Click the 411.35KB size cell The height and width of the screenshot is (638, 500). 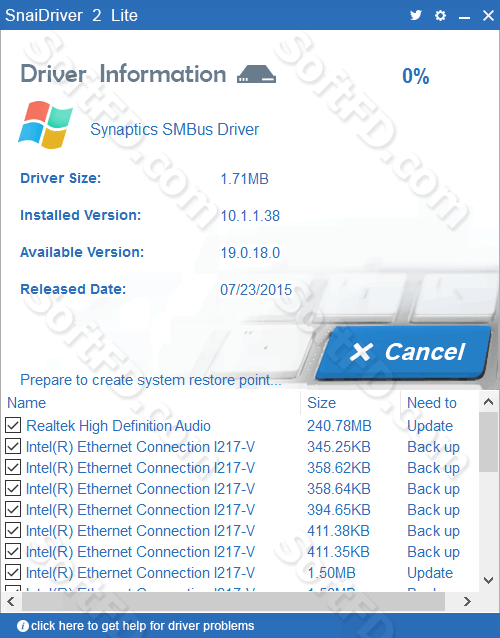click(x=338, y=552)
